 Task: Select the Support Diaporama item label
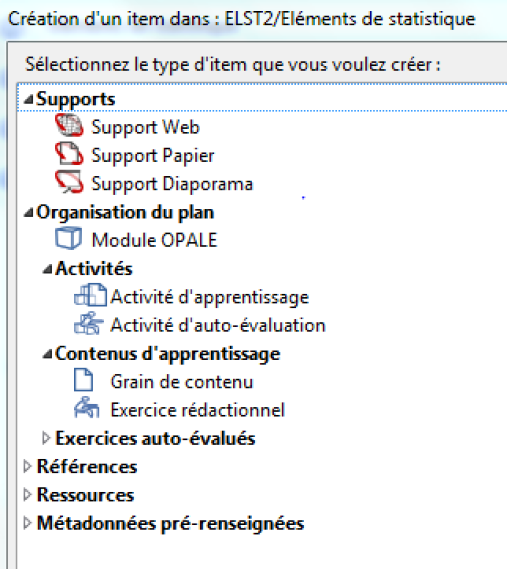click(172, 184)
